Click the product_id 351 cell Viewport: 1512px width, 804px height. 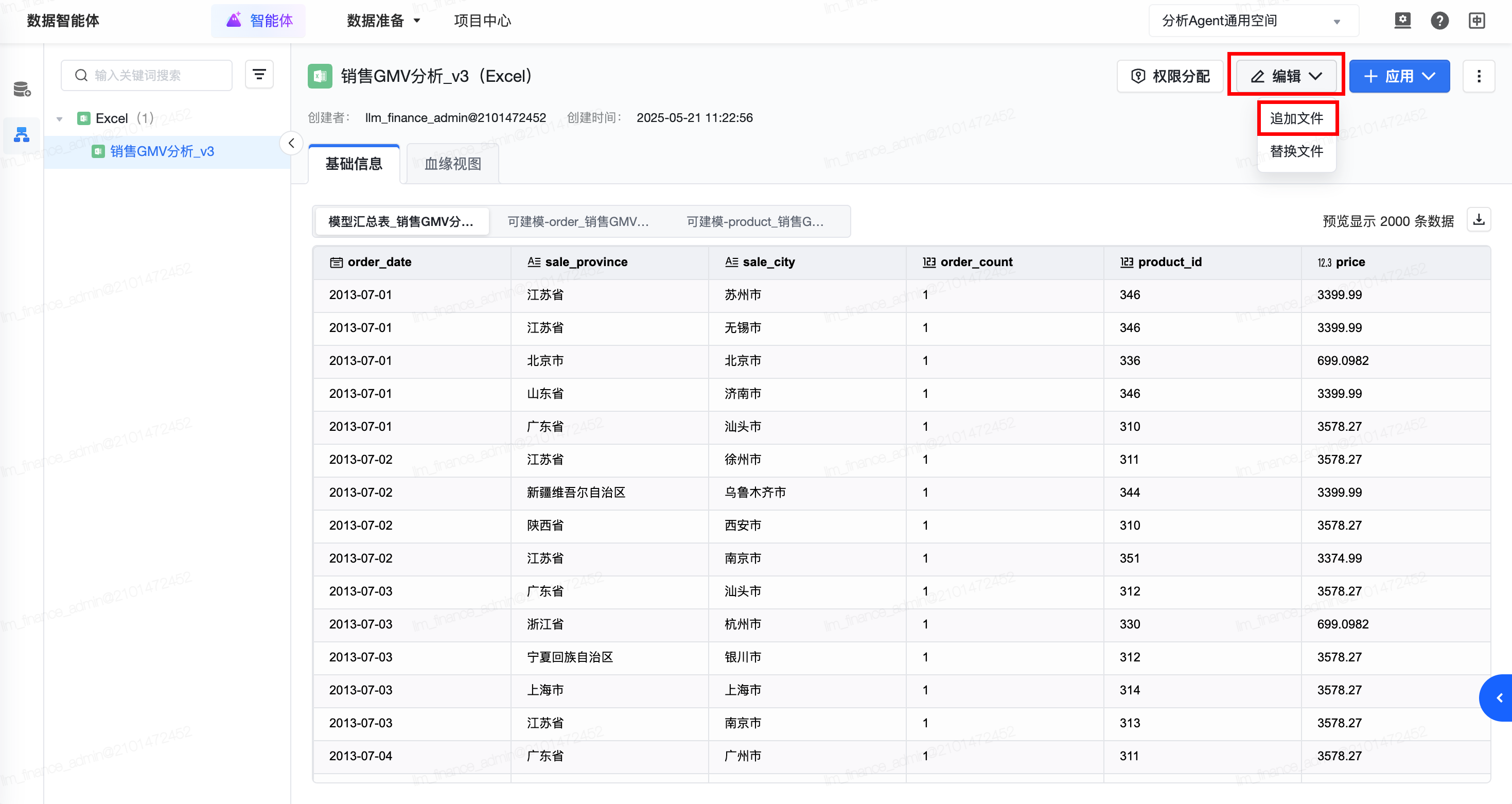[x=1203, y=558]
